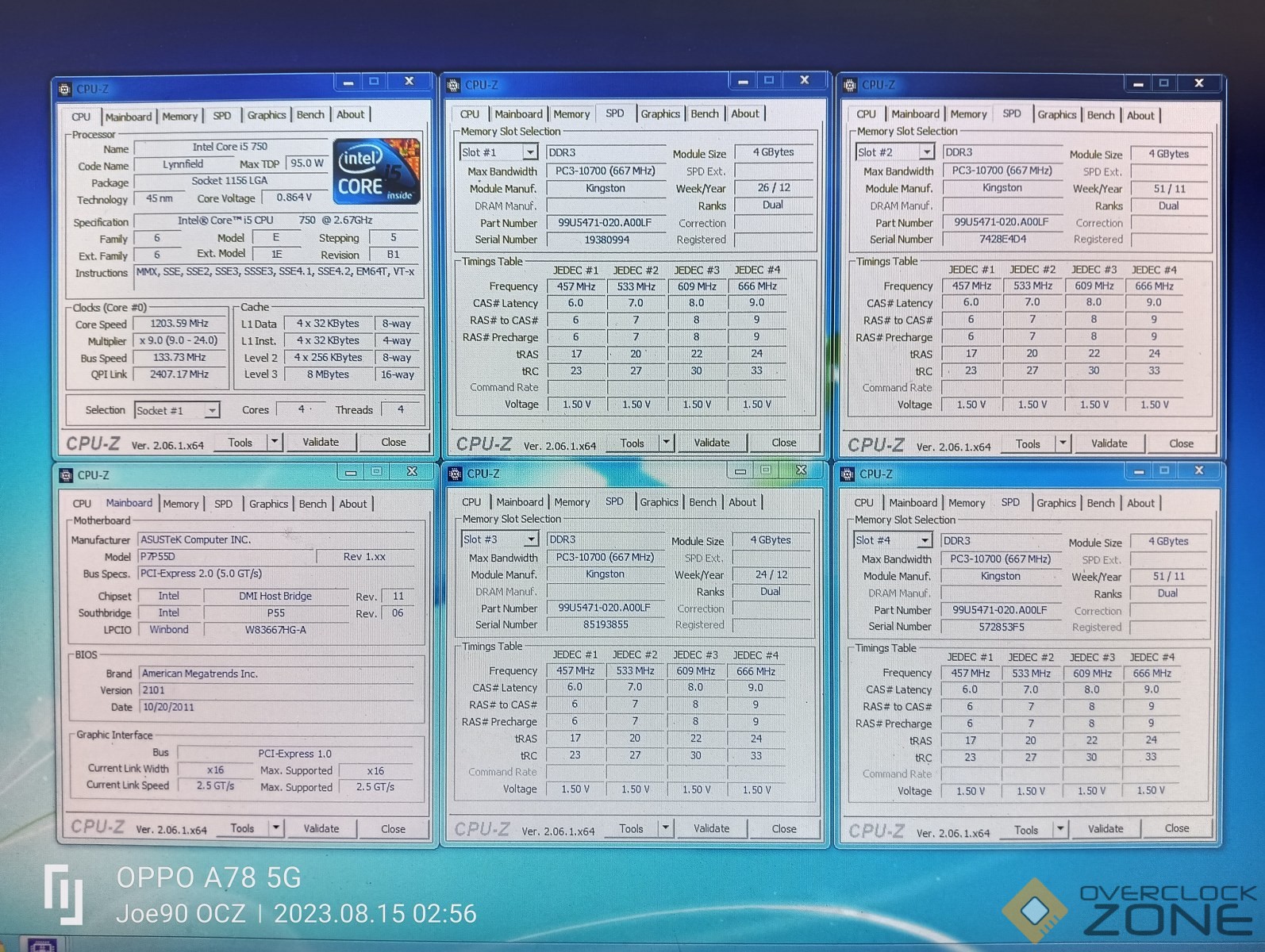Image resolution: width=1265 pixels, height=952 pixels.
Task: Click the Manufacturer field ASUSTeK Computer INC.
Action: (x=276, y=539)
